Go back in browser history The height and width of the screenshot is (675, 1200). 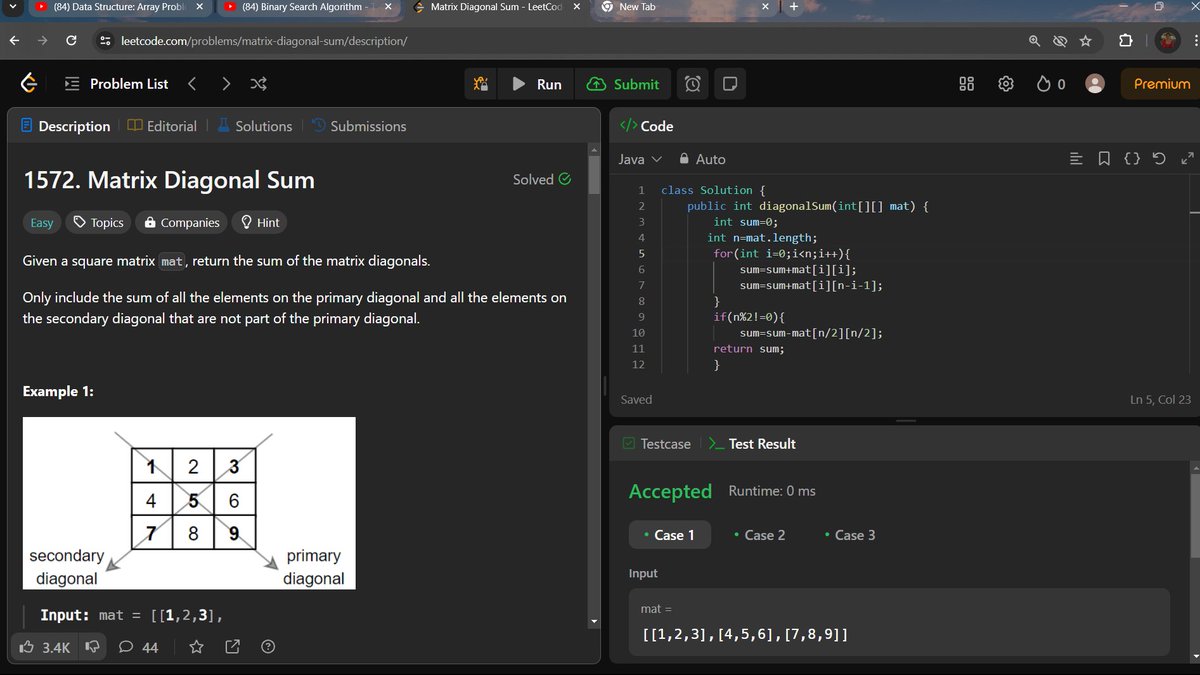tap(14, 41)
